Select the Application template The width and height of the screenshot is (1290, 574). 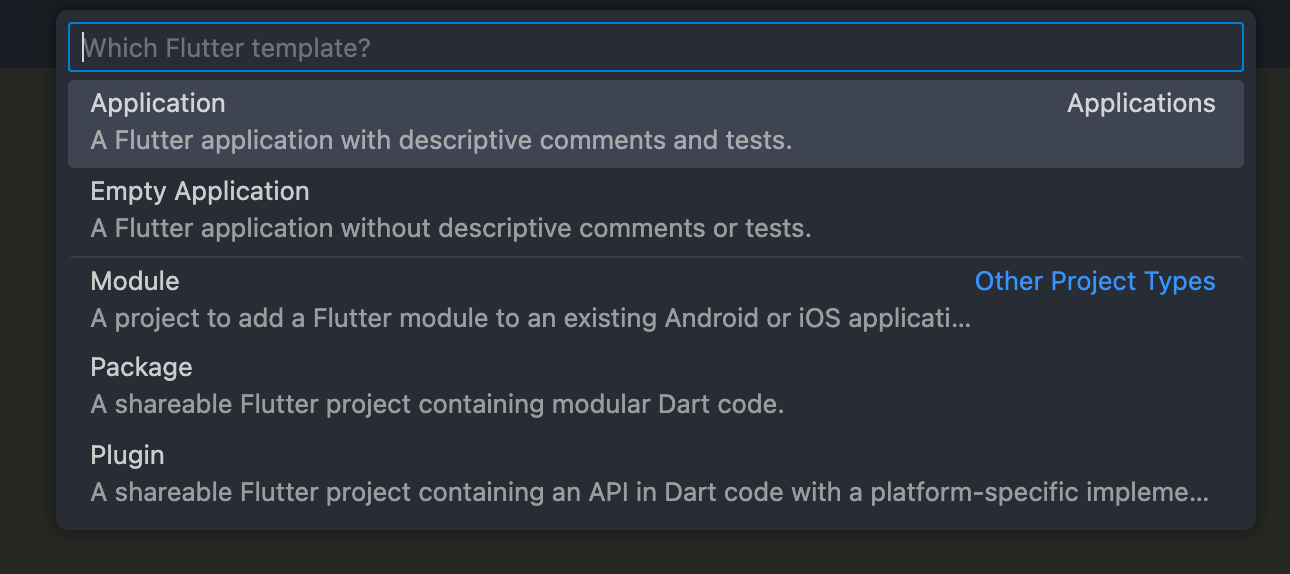tap(158, 104)
